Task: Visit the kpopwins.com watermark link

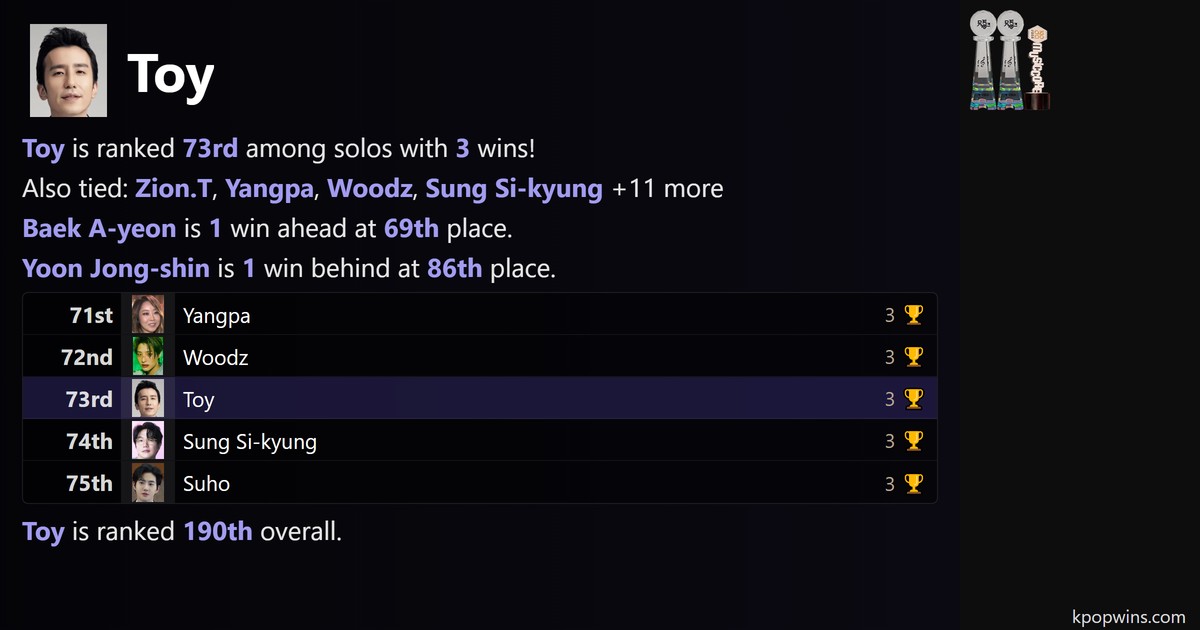Action: coord(1127,617)
